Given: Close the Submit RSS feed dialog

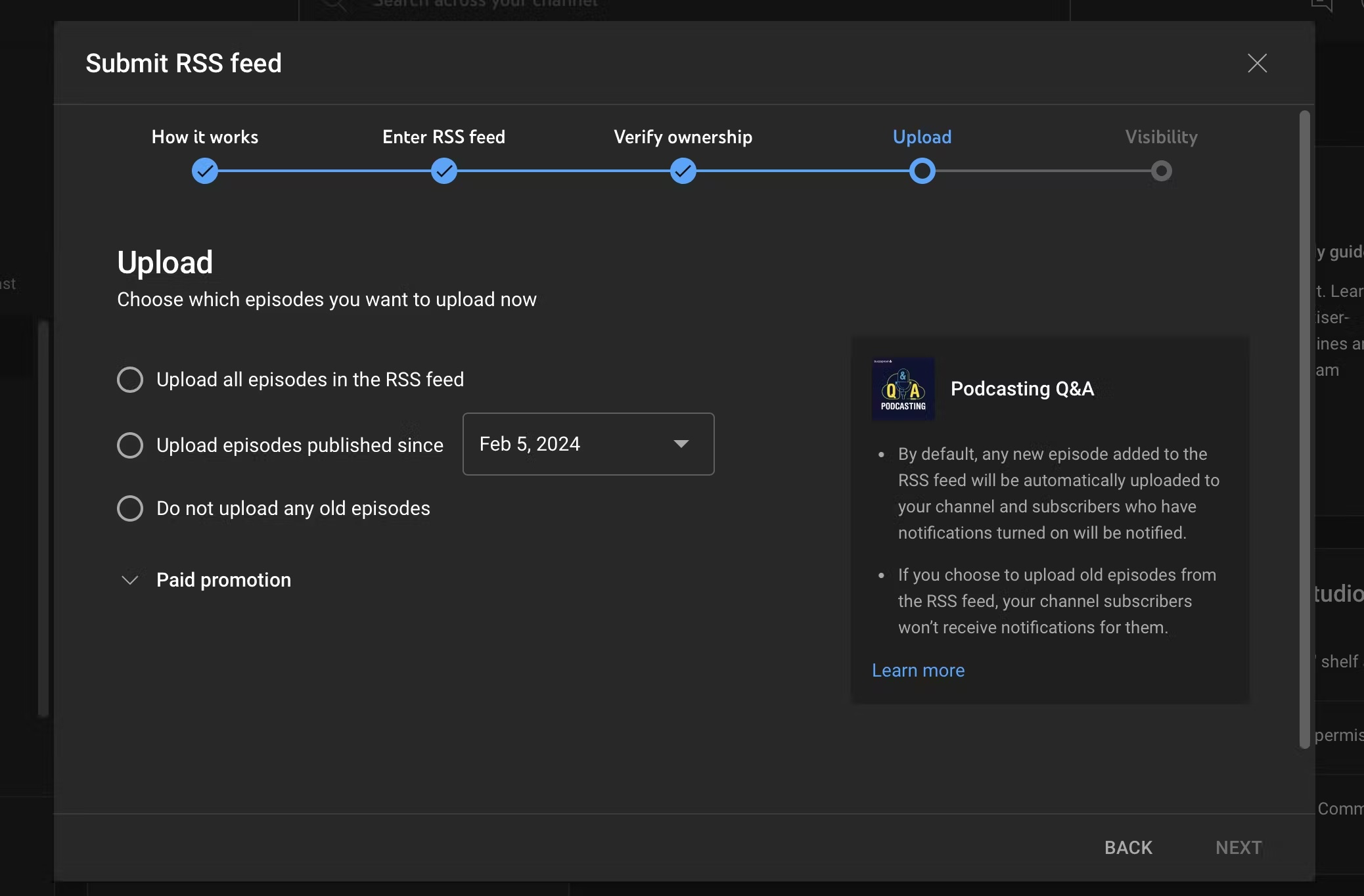Looking at the screenshot, I should point(1257,63).
